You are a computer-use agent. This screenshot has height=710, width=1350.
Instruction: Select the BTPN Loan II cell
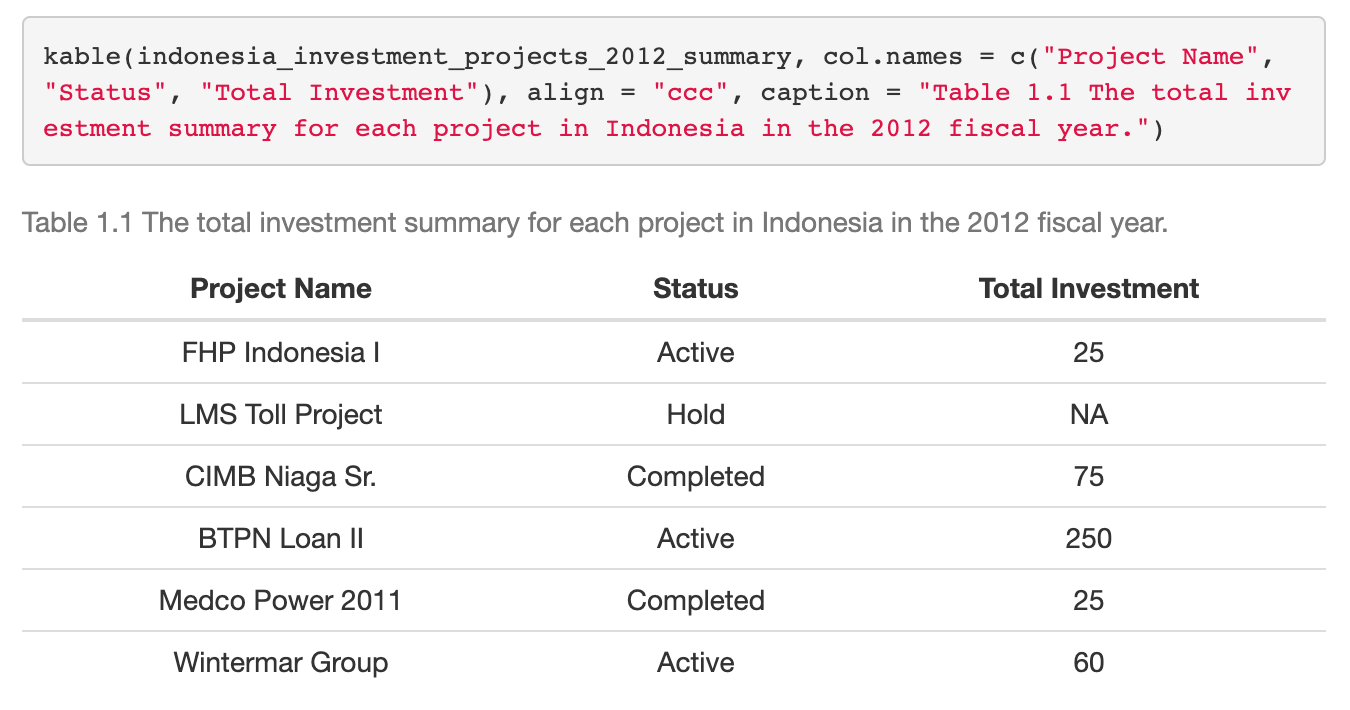tap(281, 539)
